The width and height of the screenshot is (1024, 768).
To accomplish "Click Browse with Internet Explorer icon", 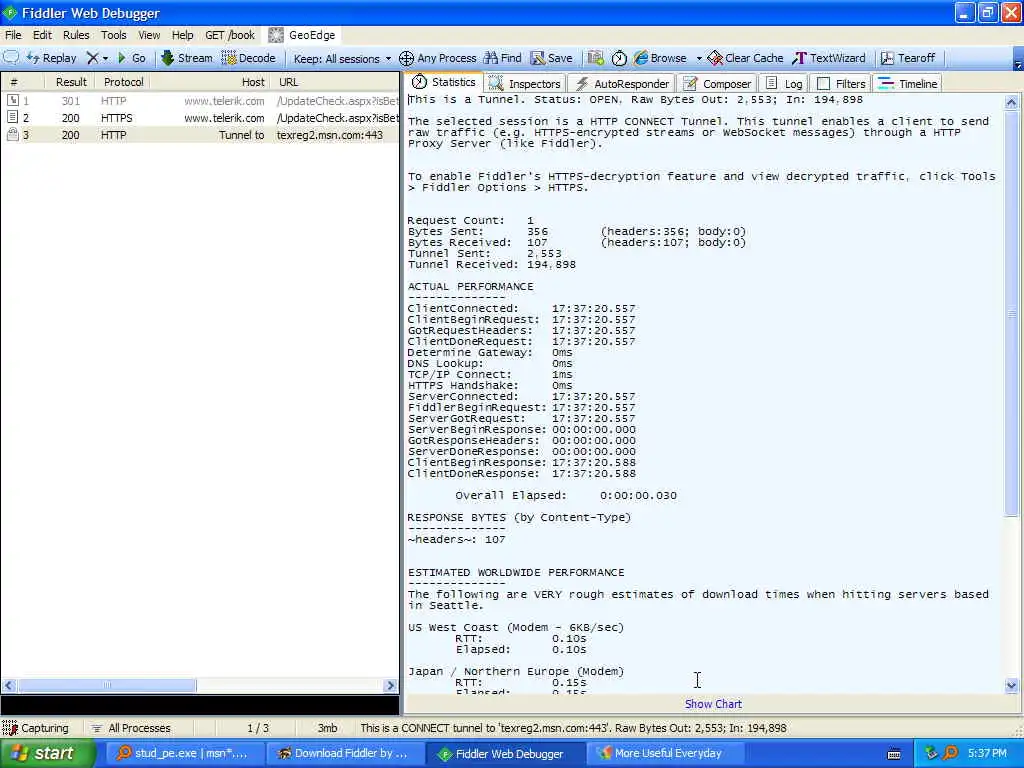I will 641,58.
